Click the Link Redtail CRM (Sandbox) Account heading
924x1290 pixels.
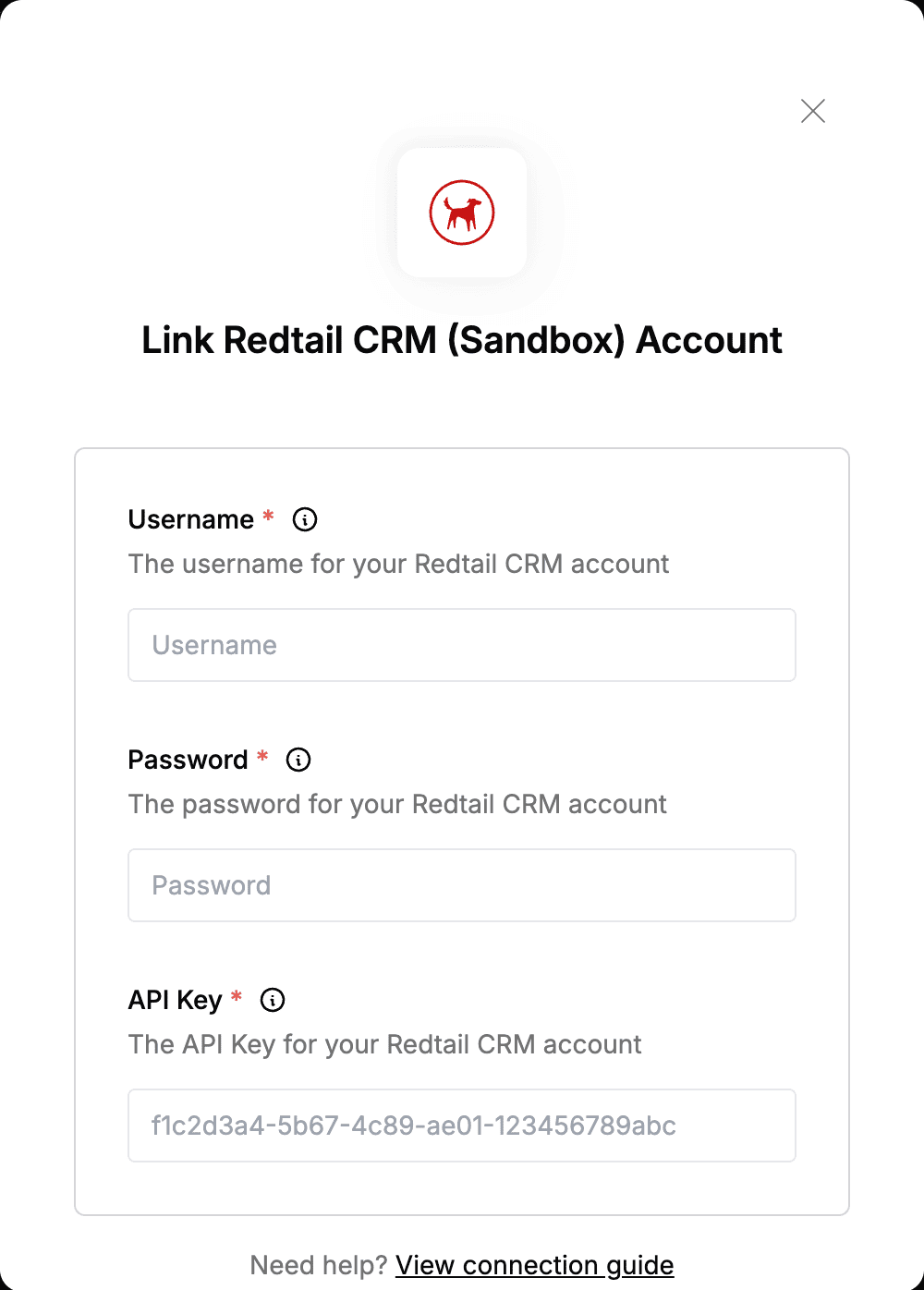462,340
